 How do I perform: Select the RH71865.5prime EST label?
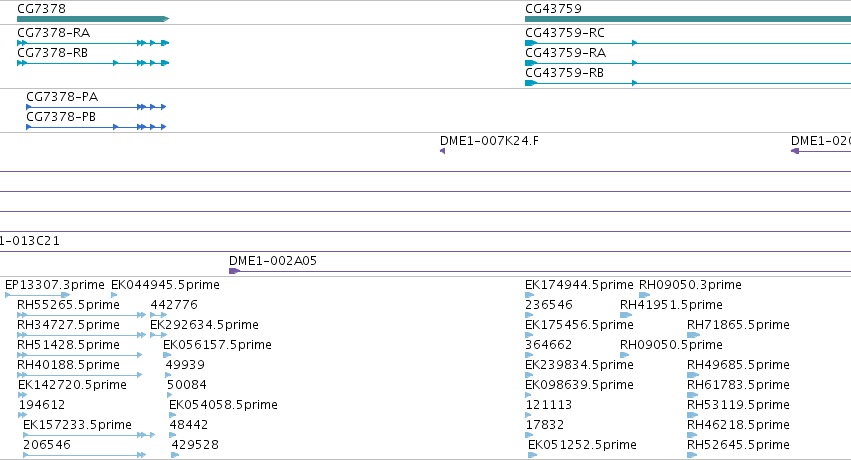pos(738,325)
